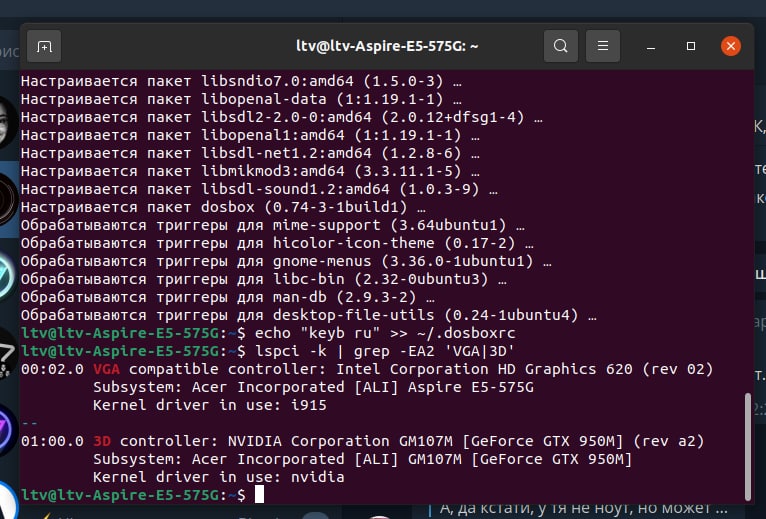
Task: Open terminal search
Action: coord(561,46)
